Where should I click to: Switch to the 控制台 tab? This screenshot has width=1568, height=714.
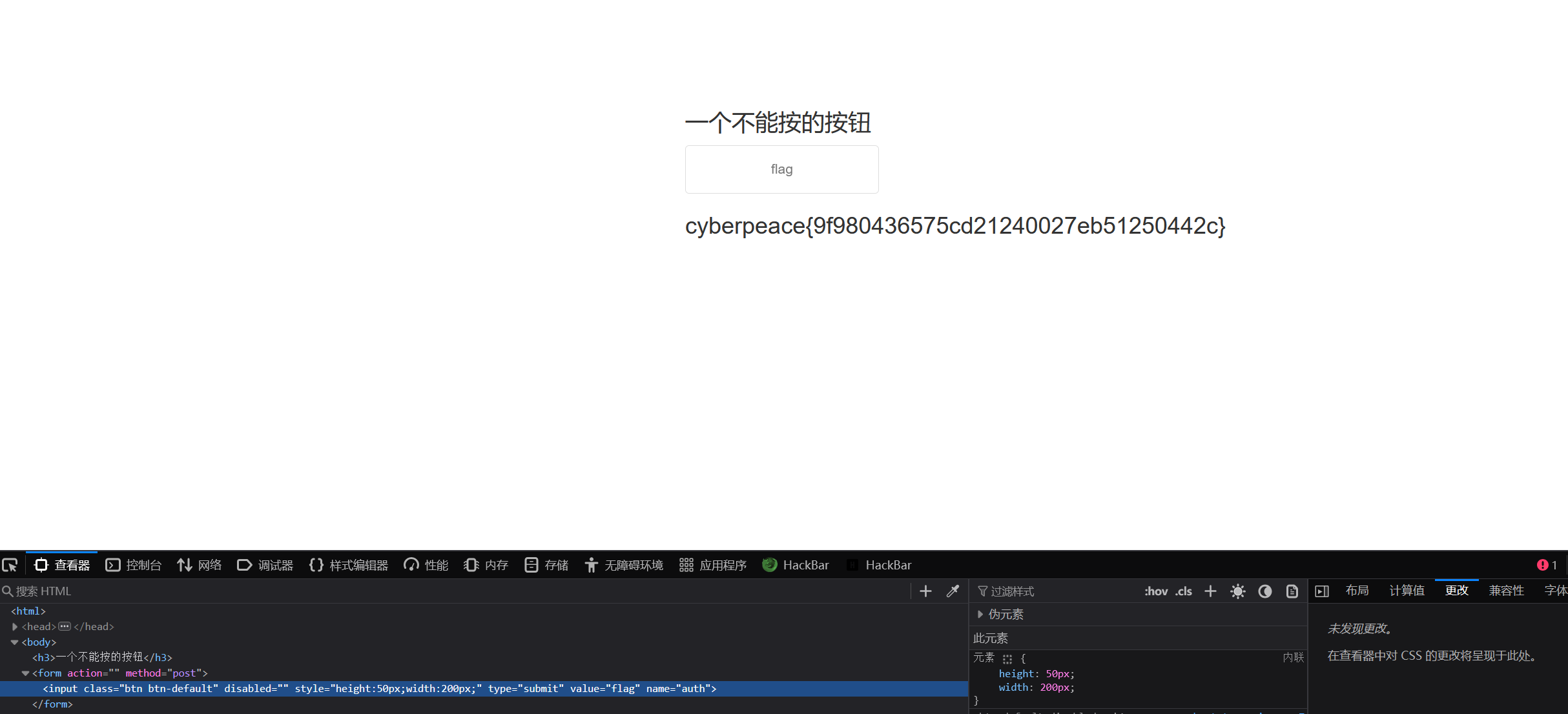[x=134, y=566]
